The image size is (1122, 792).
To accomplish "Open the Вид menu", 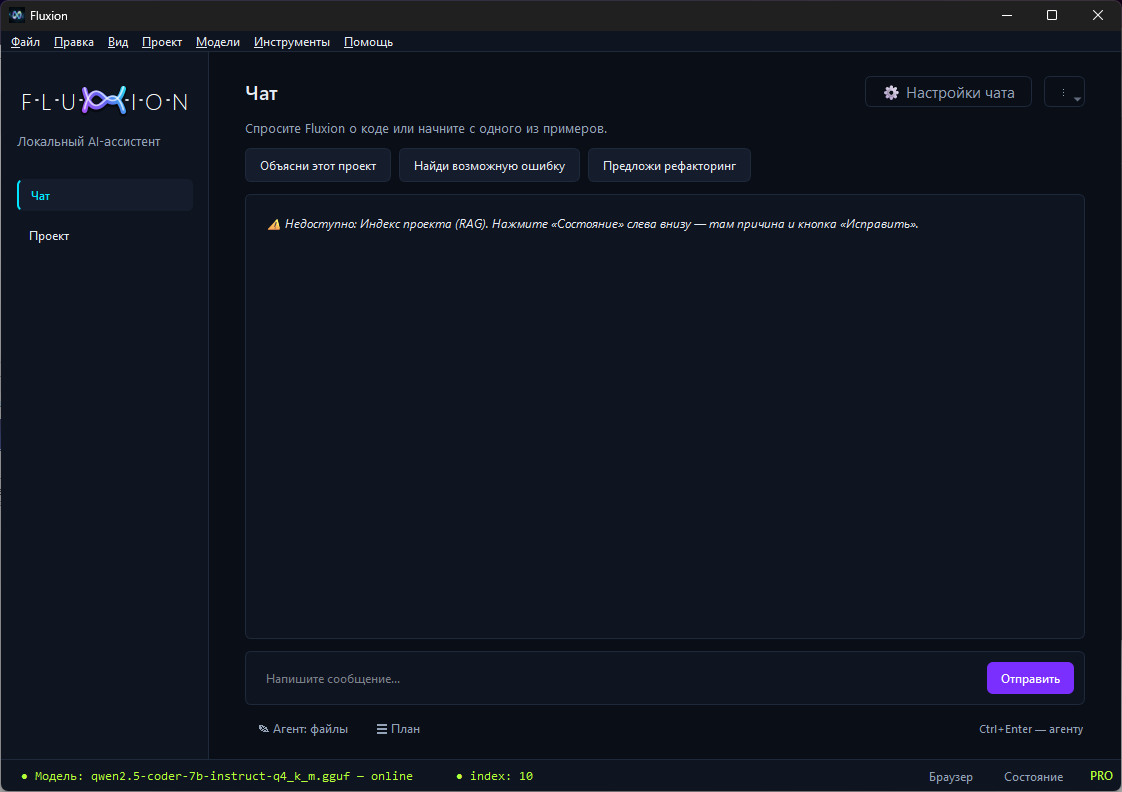I will pos(118,41).
